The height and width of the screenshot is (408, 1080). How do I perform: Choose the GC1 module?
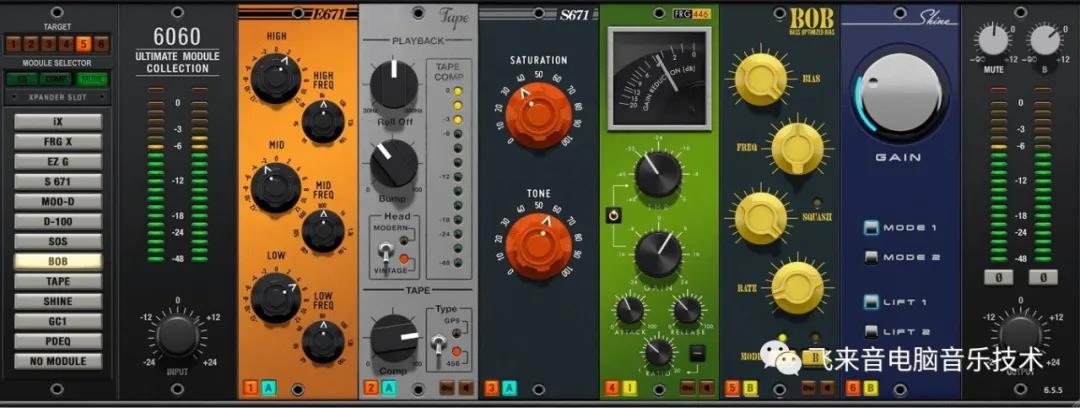(x=58, y=321)
